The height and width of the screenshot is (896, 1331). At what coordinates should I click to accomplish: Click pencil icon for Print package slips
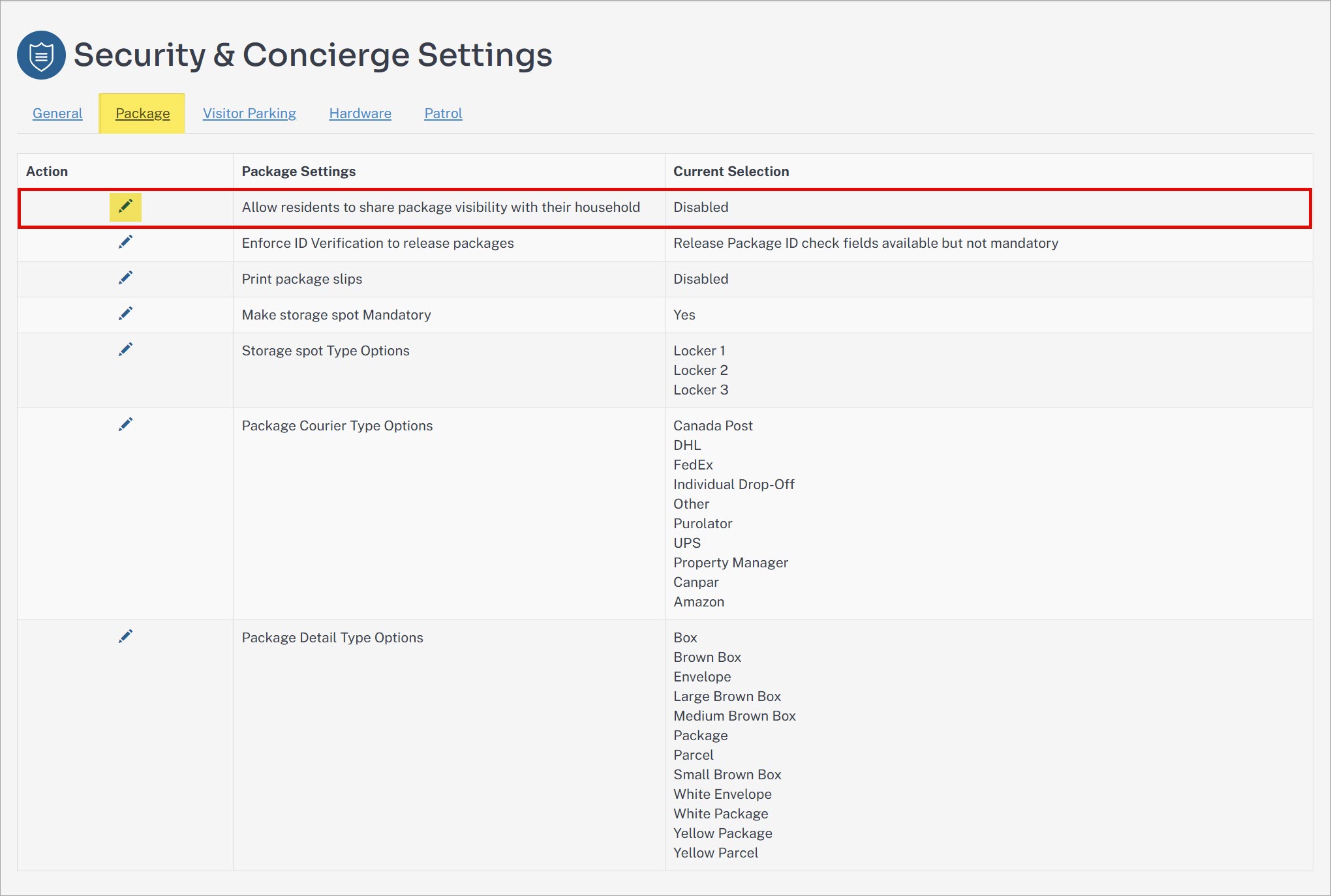(125, 278)
